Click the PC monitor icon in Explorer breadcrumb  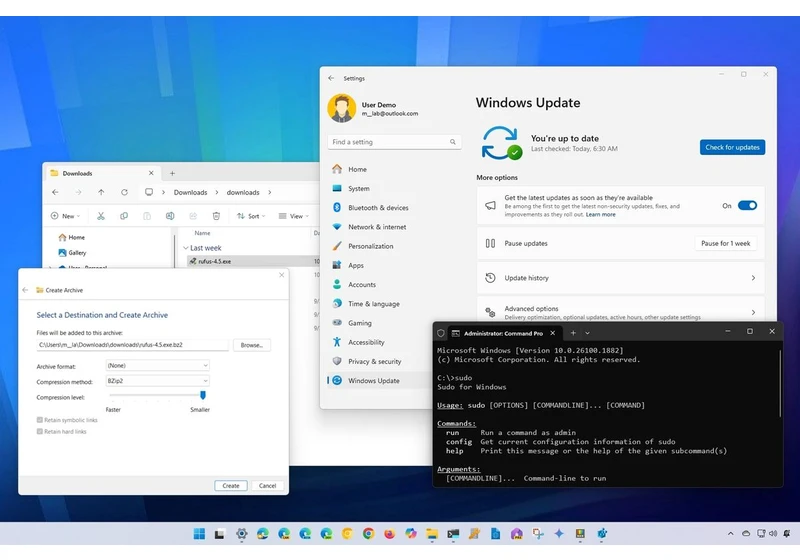(x=149, y=192)
